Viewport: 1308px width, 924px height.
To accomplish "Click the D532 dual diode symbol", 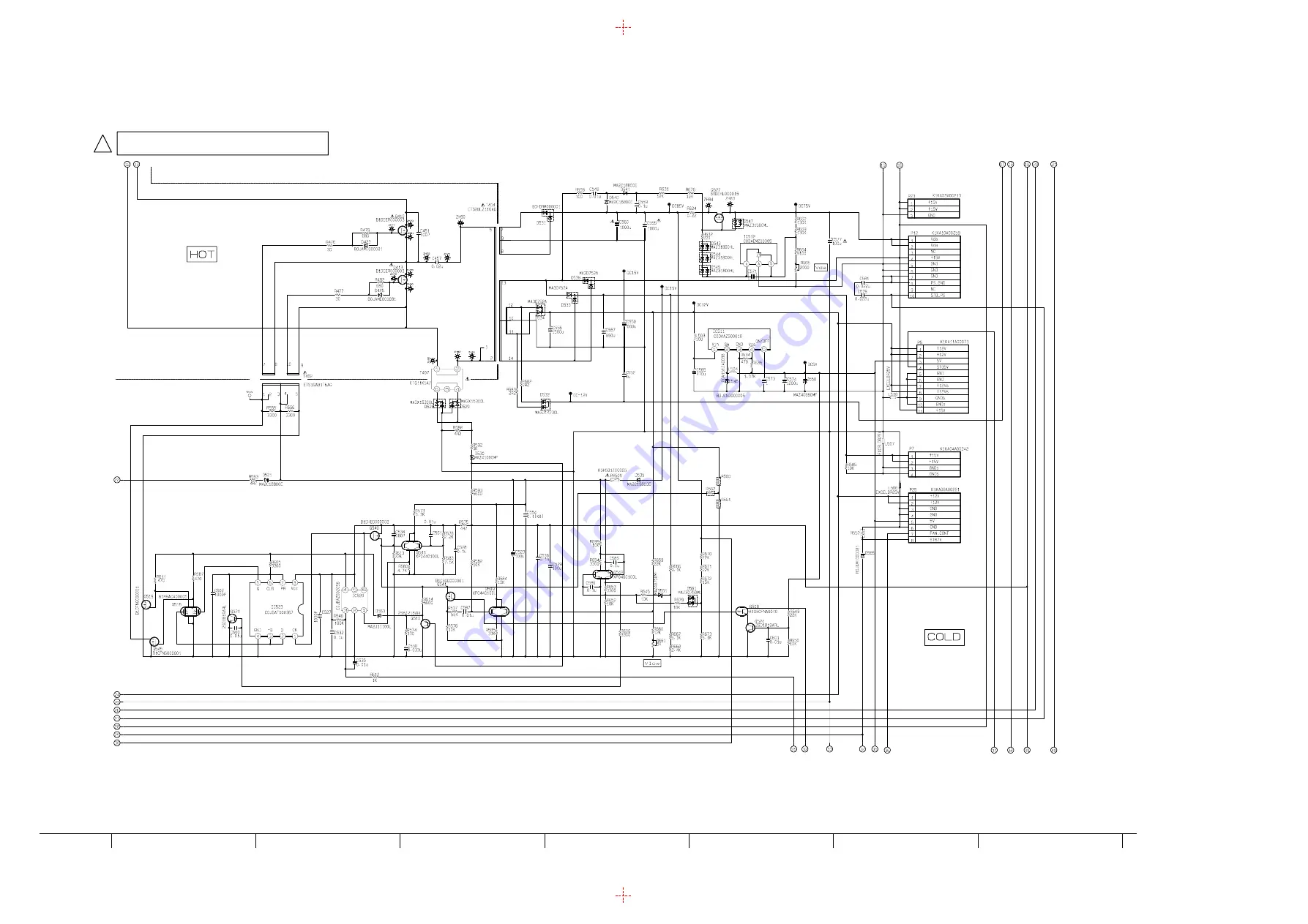I will coord(545,403).
